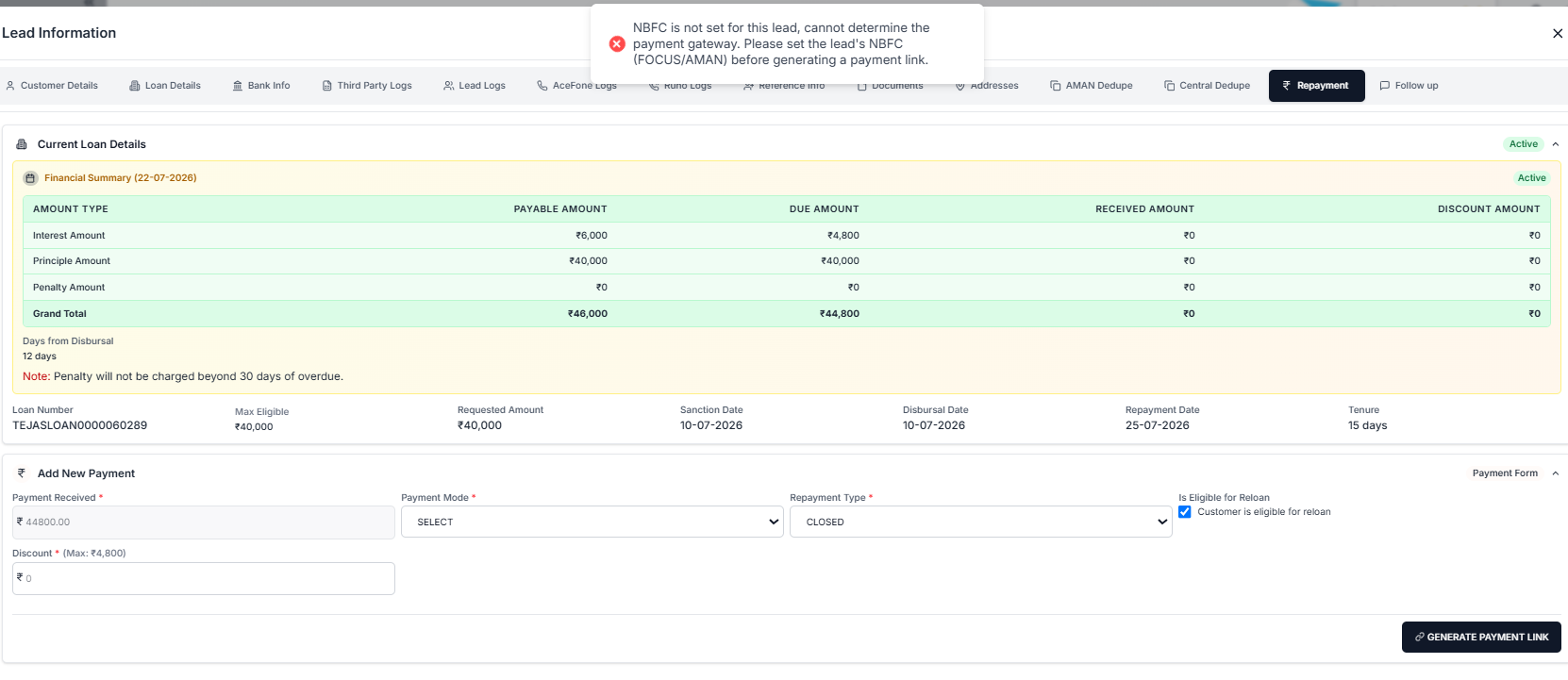Close the Lead Information panel
Image resolution: width=1568 pixels, height=680 pixels.
[x=1558, y=33]
